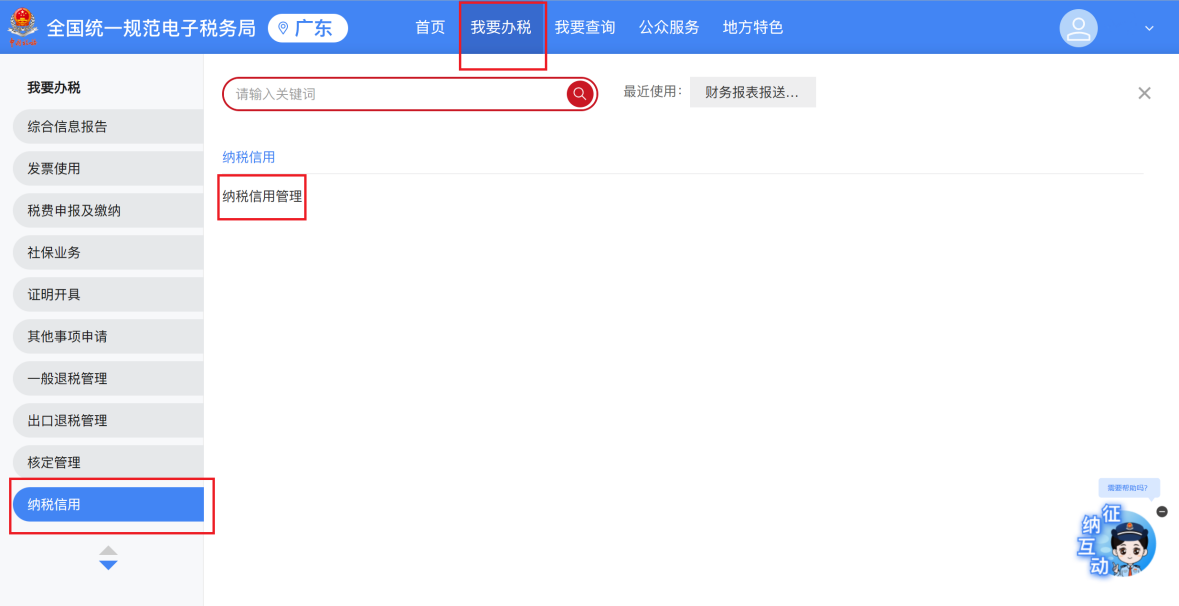Open 纳税信用管理 link
This screenshot has height=606, width=1179.
tap(262, 197)
